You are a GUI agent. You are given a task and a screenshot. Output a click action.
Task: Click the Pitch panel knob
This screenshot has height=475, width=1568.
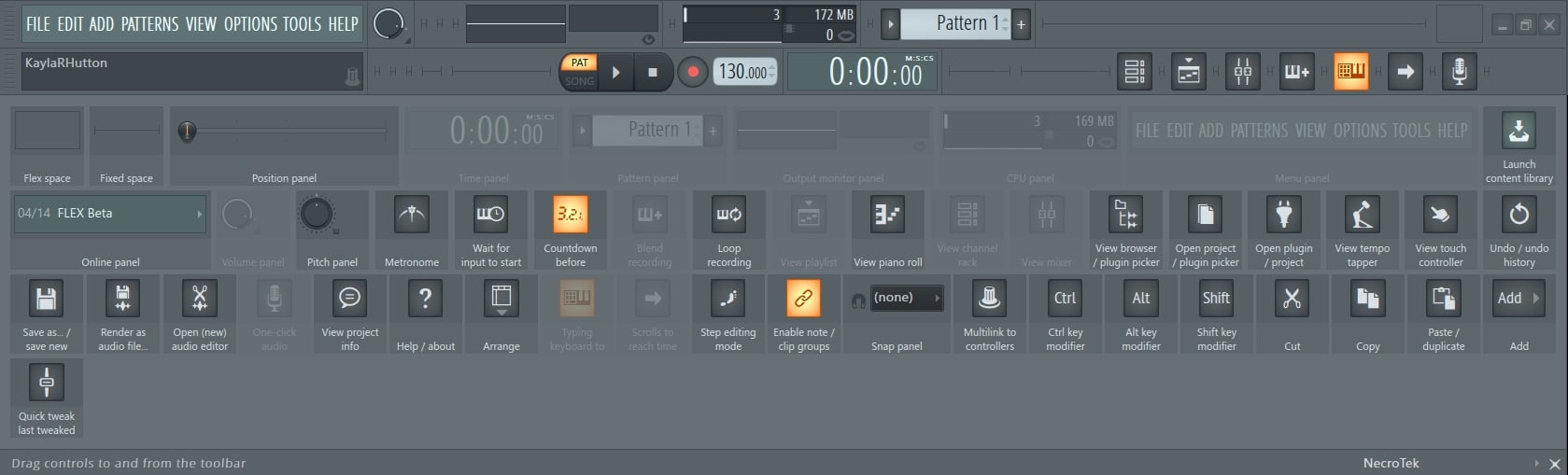(317, 215)
